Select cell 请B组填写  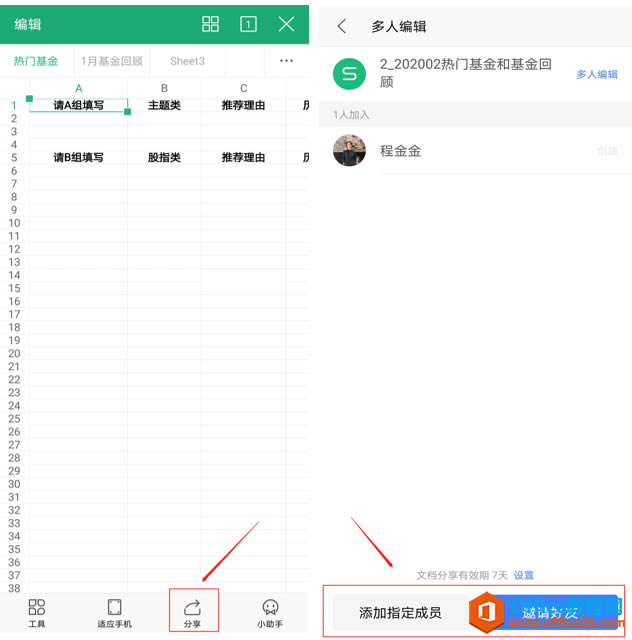(x=79, y=158)
